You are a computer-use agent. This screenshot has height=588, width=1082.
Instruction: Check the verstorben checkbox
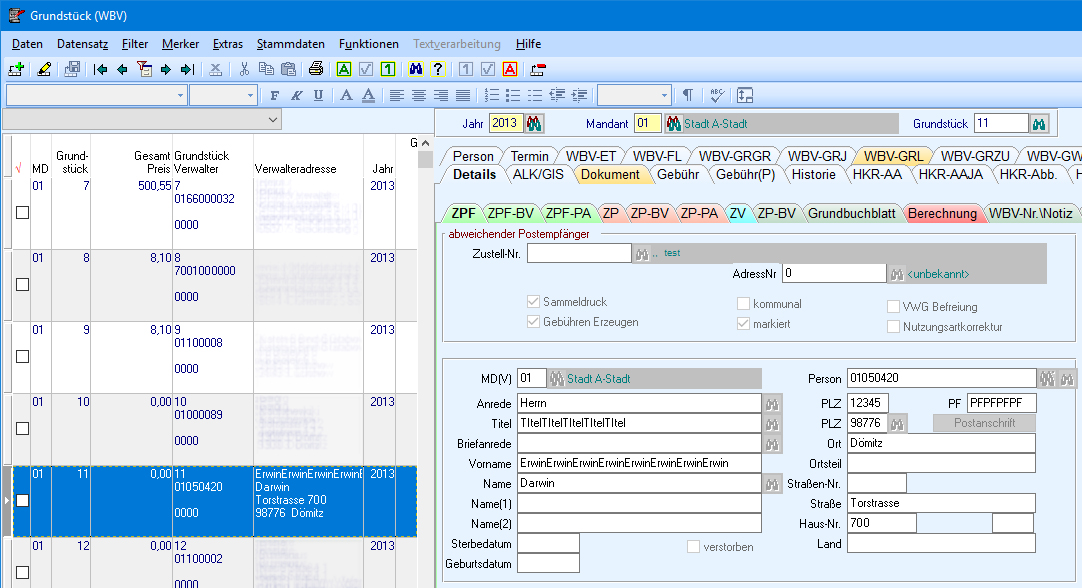[694, 547]
